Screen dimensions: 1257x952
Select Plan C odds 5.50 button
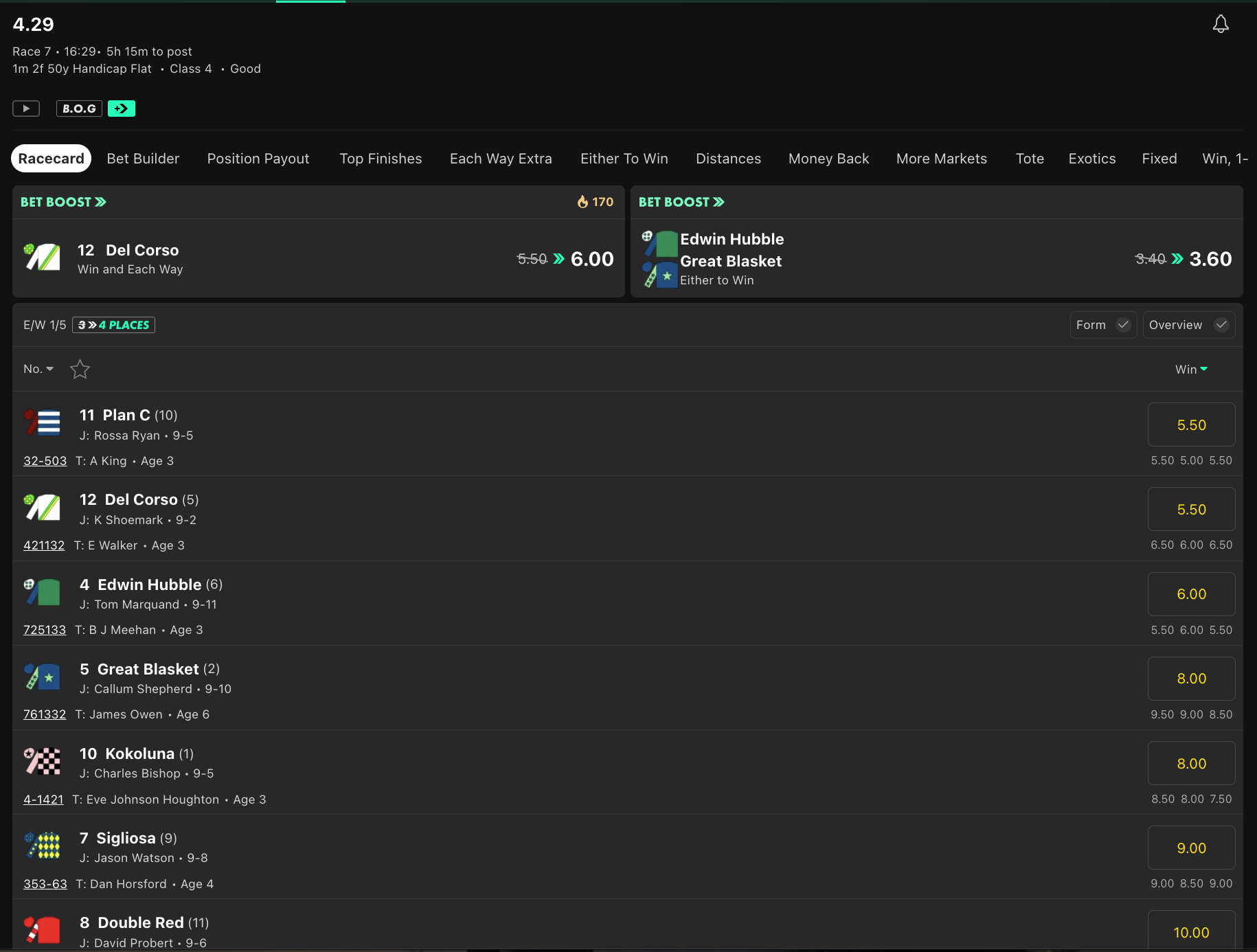tap(1191, 424)
